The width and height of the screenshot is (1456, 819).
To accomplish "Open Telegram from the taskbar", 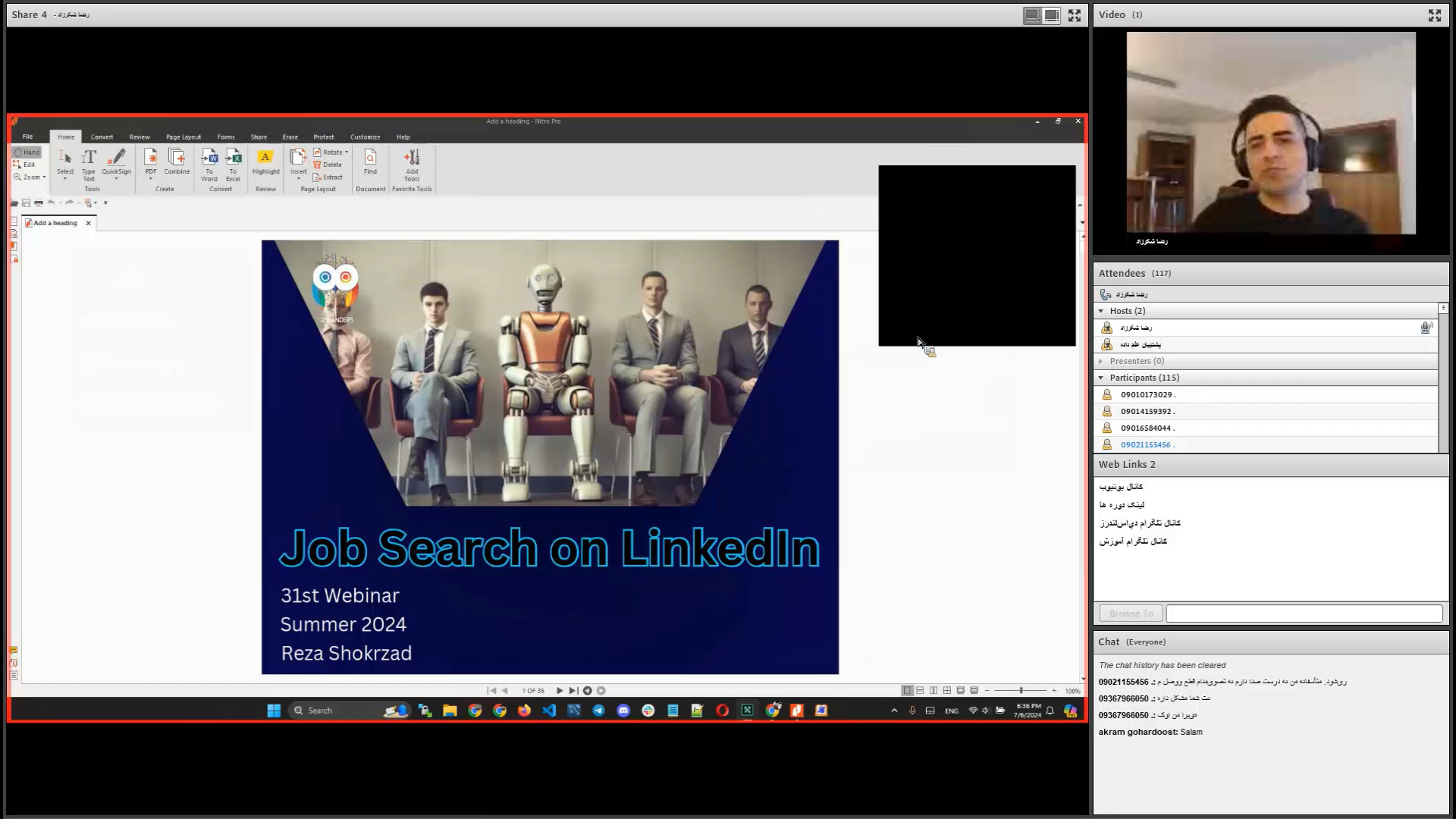I will [x=598, y=711].
